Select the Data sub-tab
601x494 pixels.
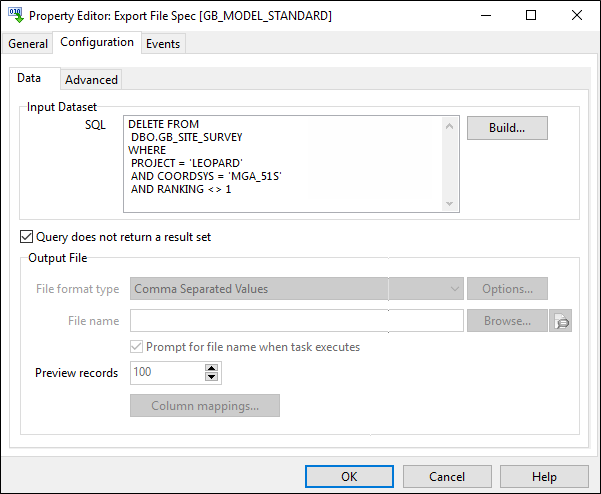pyautogui.click(x=29, y=78)
